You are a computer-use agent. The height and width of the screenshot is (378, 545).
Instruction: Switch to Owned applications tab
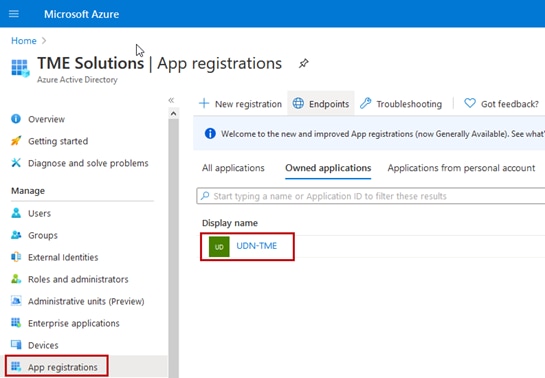point(328,168)
